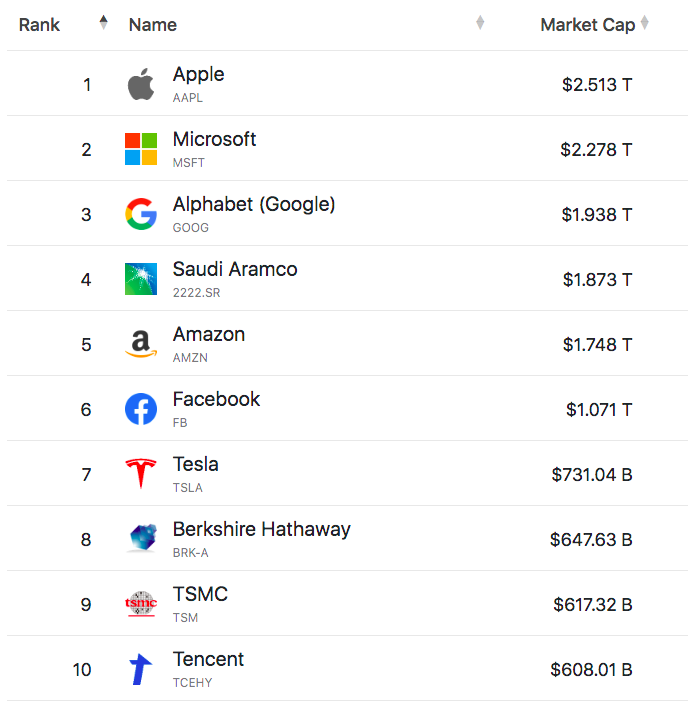
Task: Click the Tesla logo icon
Action: pos(141,474)
